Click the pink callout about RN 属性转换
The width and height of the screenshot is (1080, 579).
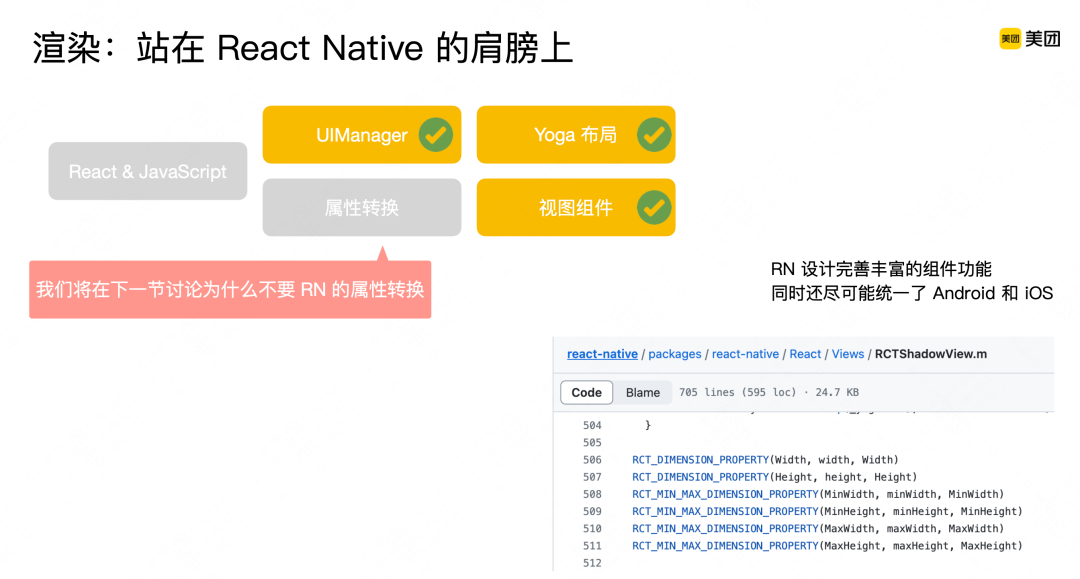tap(230, 289)
